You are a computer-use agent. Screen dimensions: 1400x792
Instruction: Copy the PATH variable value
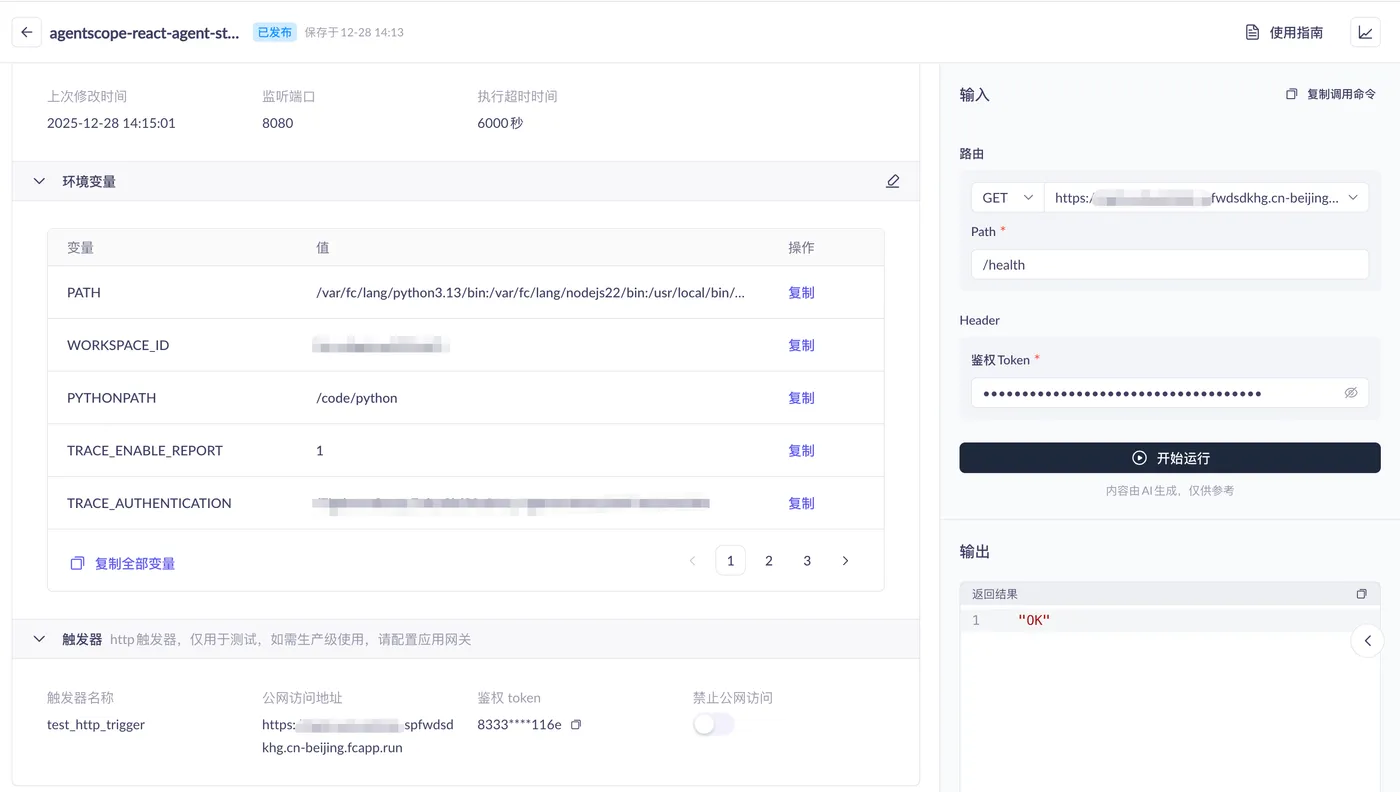[x=801, y=293]
